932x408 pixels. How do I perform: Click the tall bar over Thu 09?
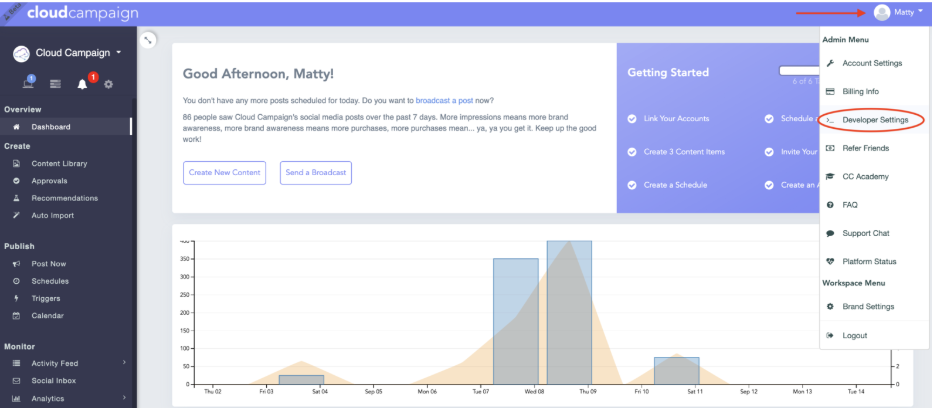tap(569, 312)
